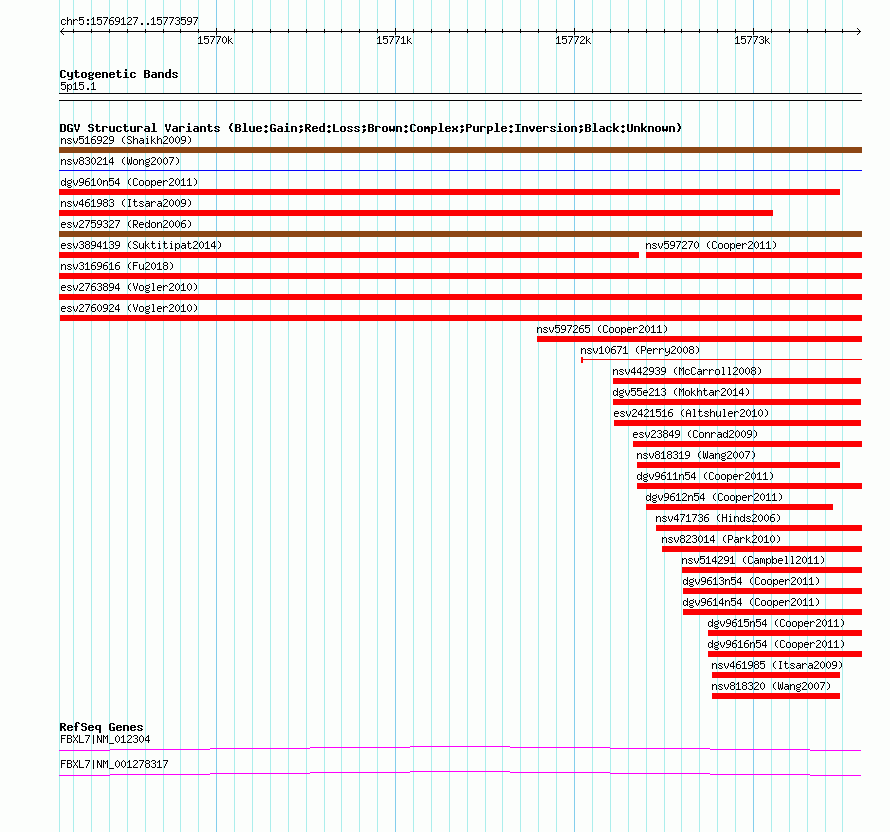This screenshot has height=832, width=890.
Task: Select the esv2421516 (Altshuler2010) label
Action: pos(691,413)
